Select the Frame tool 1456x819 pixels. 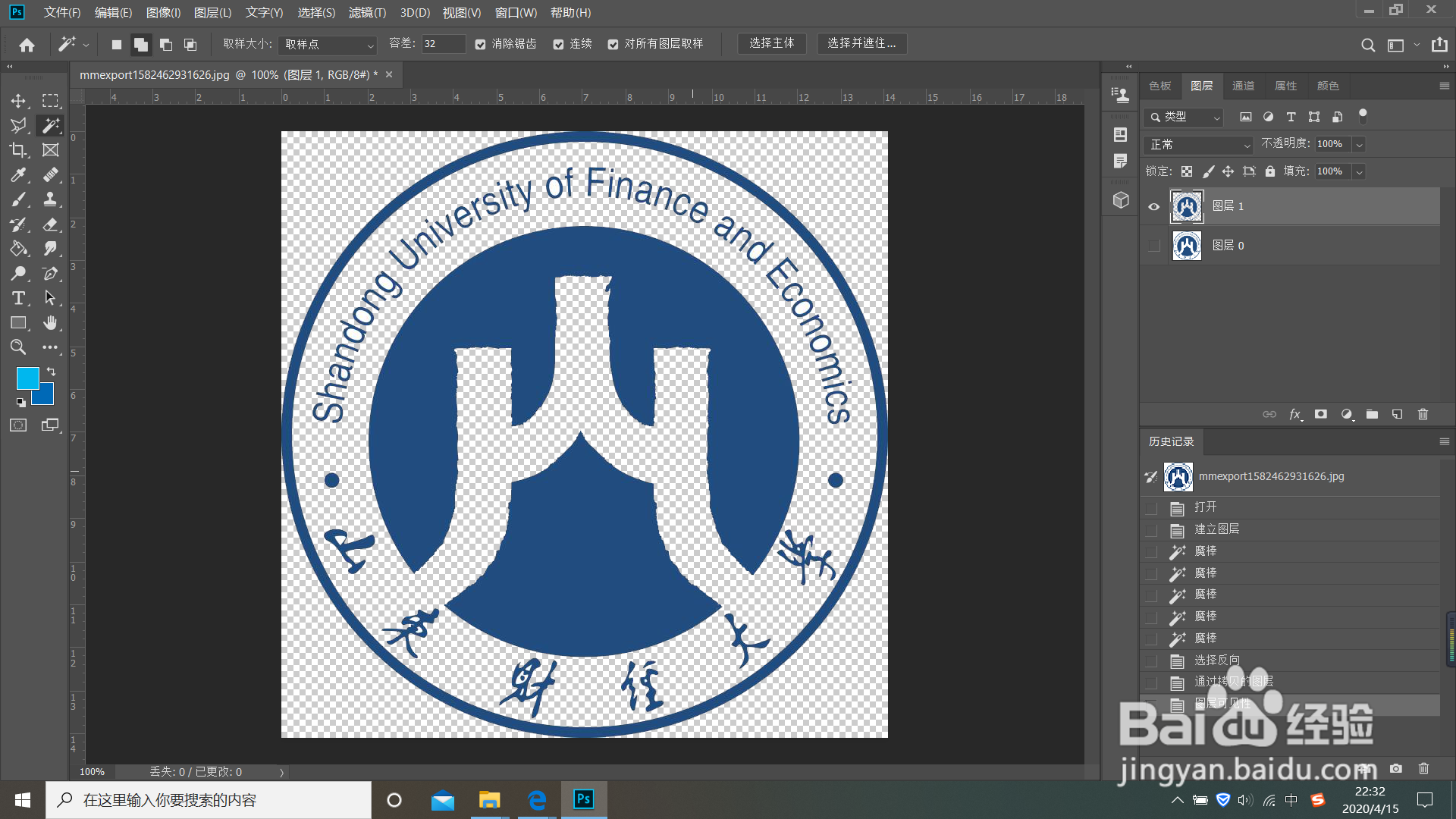[x=50, y=150]
